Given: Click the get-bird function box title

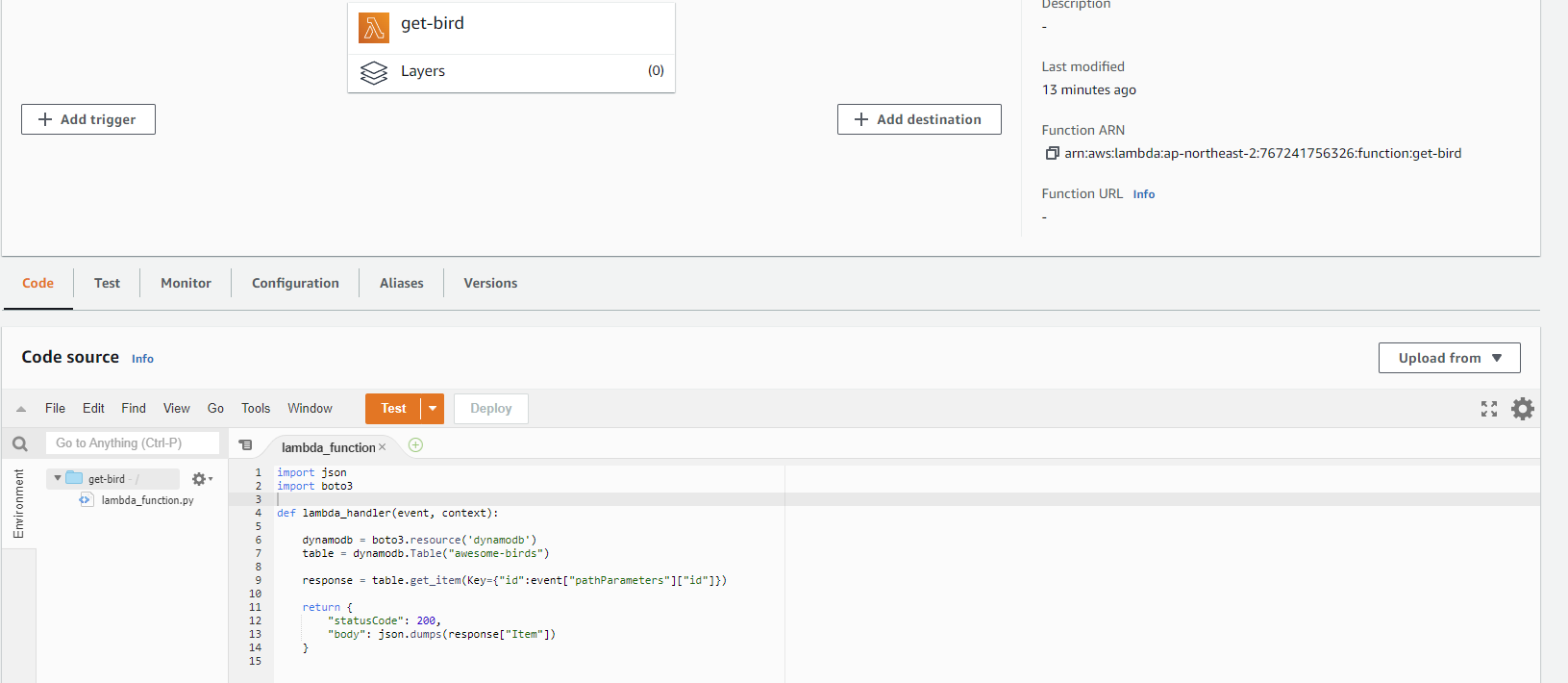Looking at the screenshot, I should point(433,23).
